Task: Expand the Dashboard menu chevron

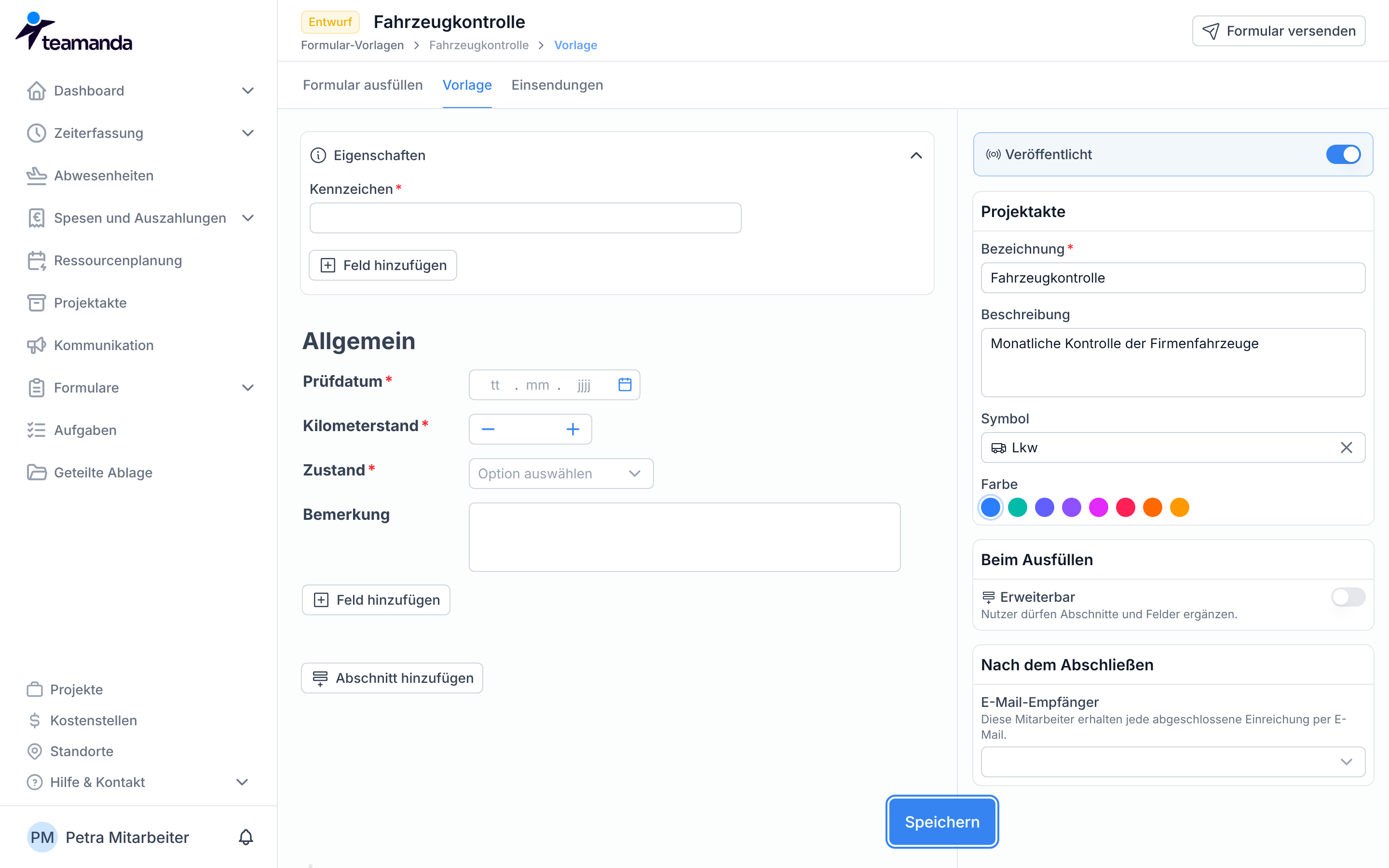Action: click(248, 91)
